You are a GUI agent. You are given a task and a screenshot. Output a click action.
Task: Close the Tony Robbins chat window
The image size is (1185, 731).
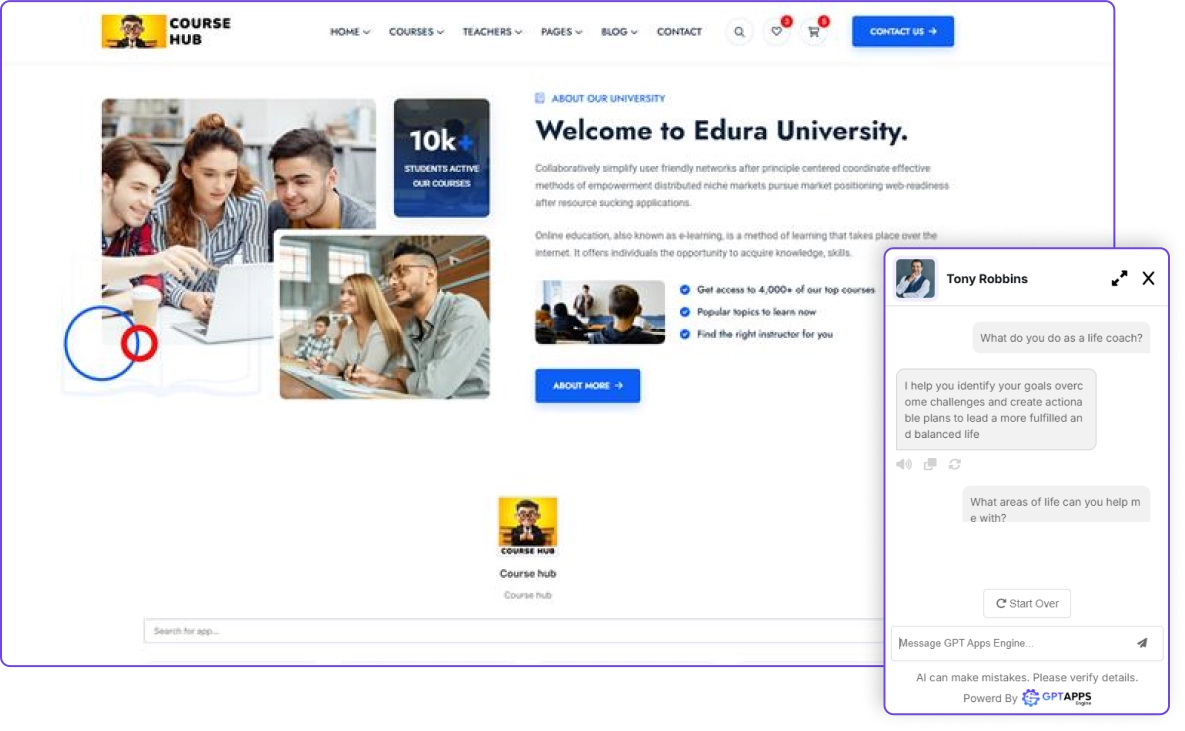click(x=1148, y=279)
